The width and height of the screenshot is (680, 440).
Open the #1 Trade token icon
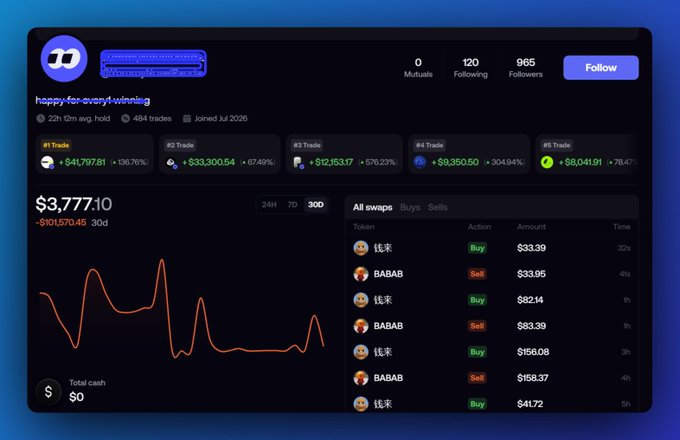47,163
